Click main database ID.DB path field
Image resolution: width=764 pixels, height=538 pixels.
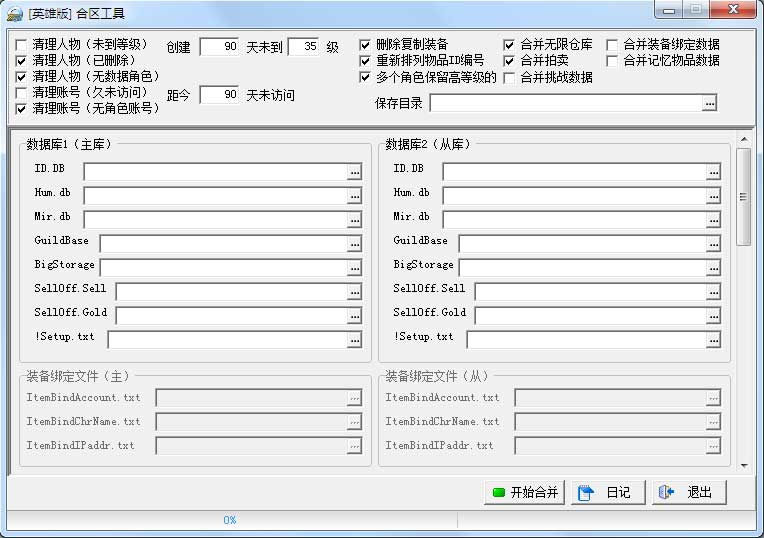point(215,172)
